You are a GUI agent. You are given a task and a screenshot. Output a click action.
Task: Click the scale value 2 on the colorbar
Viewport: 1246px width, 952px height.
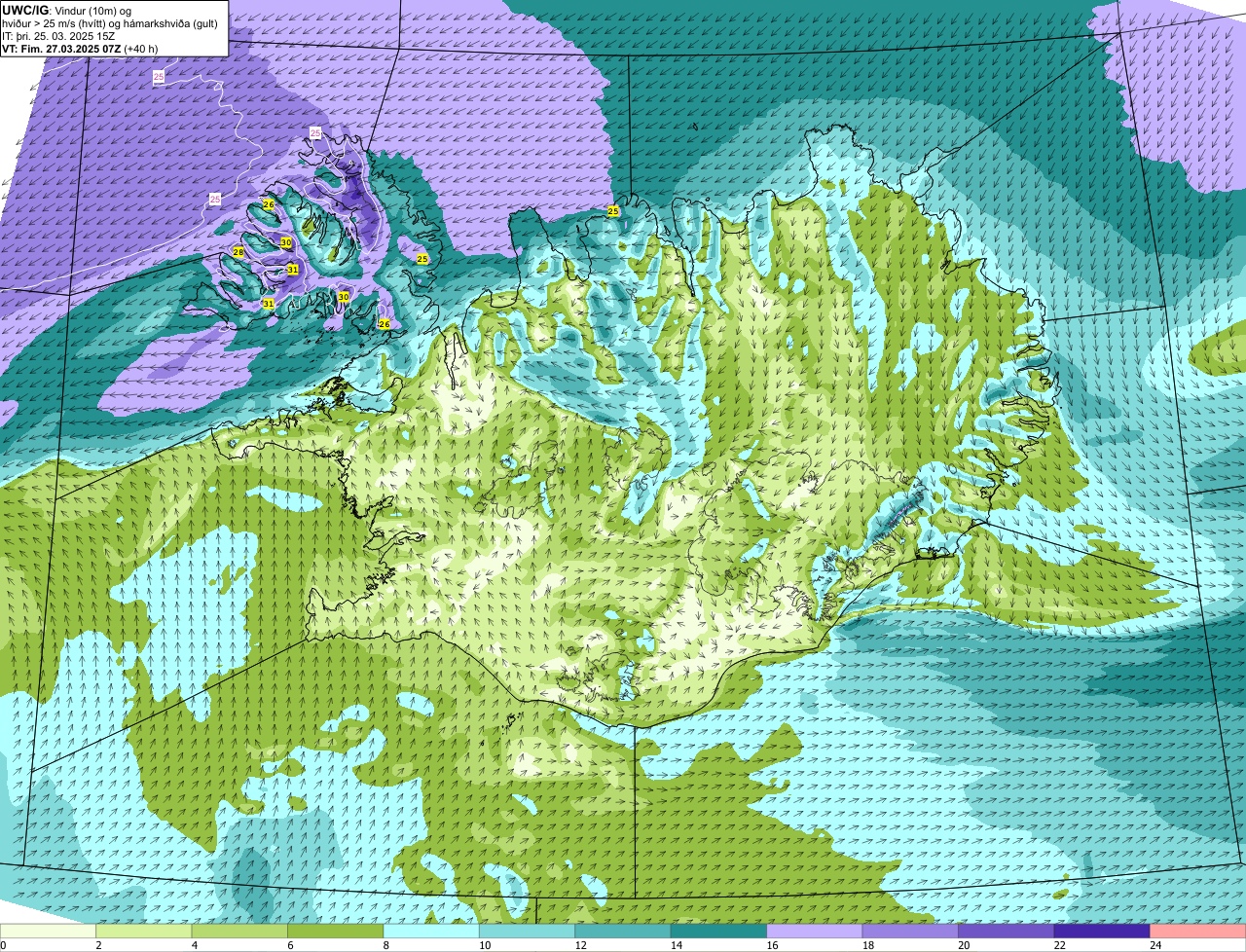98,945
